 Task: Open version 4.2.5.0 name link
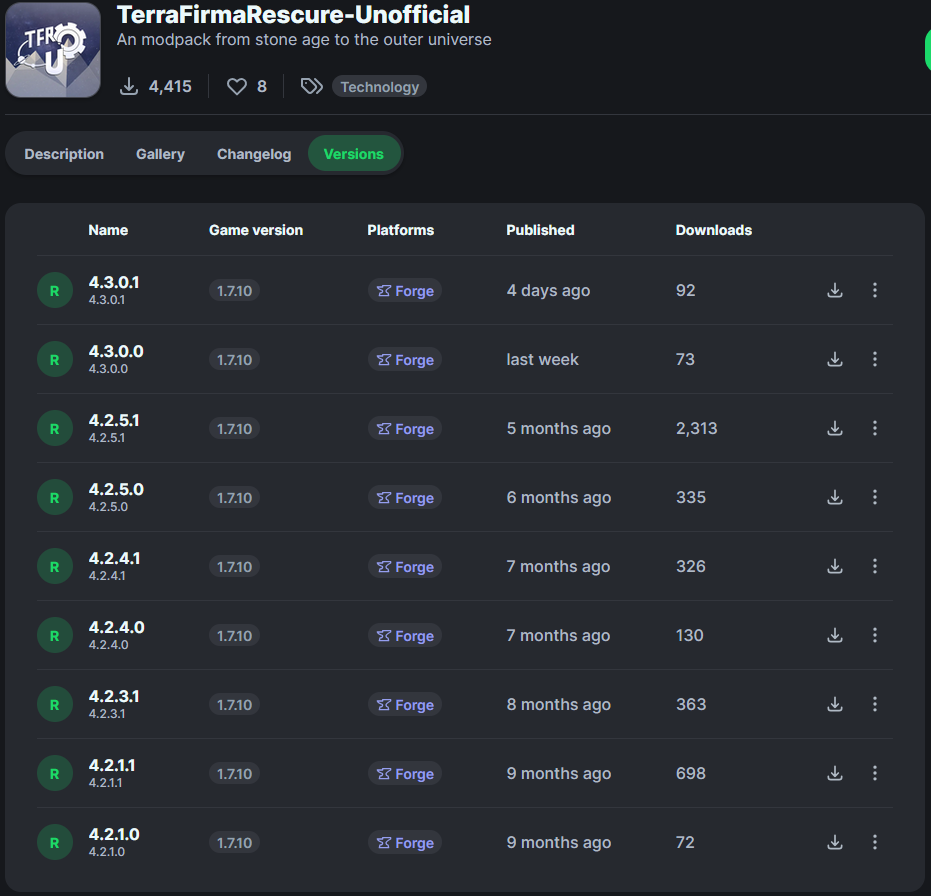tap(116, 489)
